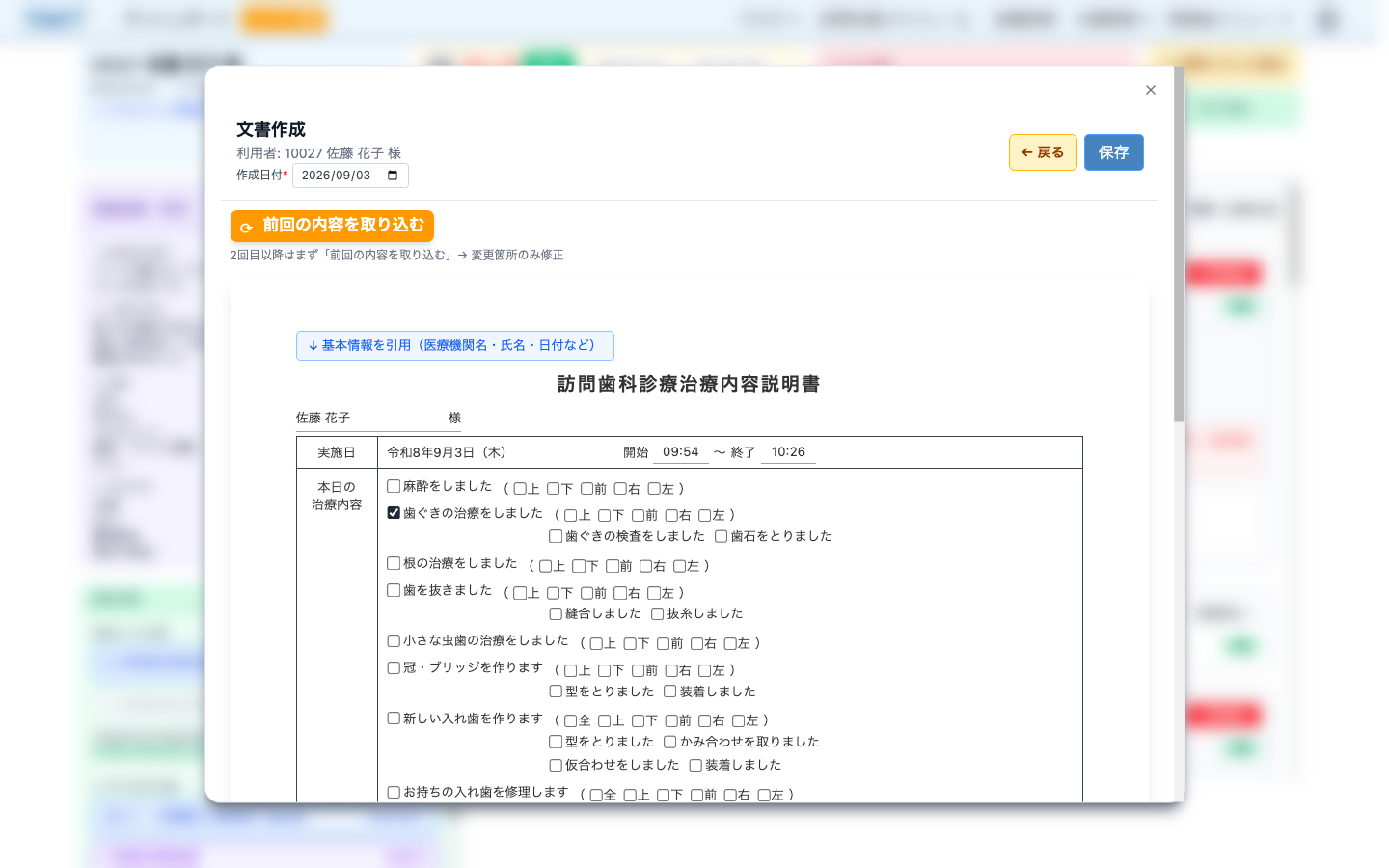This screenshot has height=868, width=1389.
Task: Check 装着しました under 冠・ブリッジ
Action: pyautogui.click(x=669, y=692)
